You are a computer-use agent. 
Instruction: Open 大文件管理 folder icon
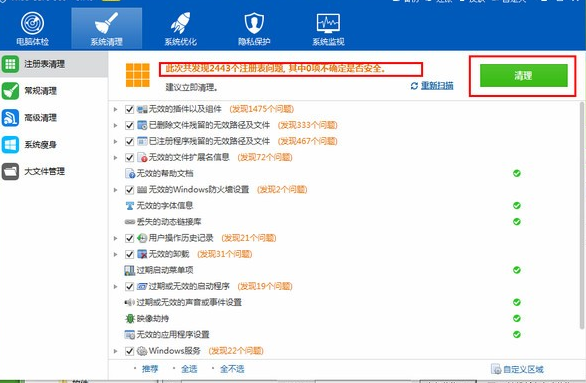10,172
